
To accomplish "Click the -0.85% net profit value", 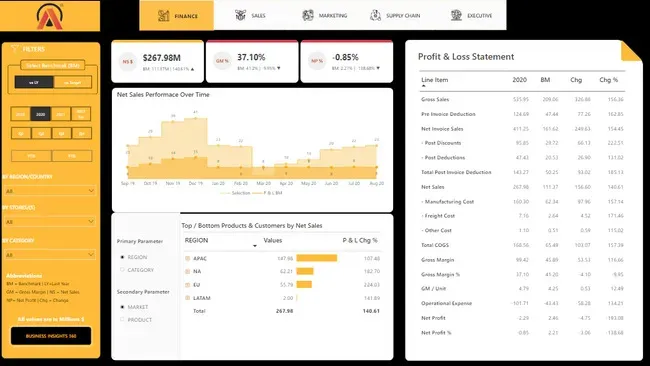I will (345, 57).
